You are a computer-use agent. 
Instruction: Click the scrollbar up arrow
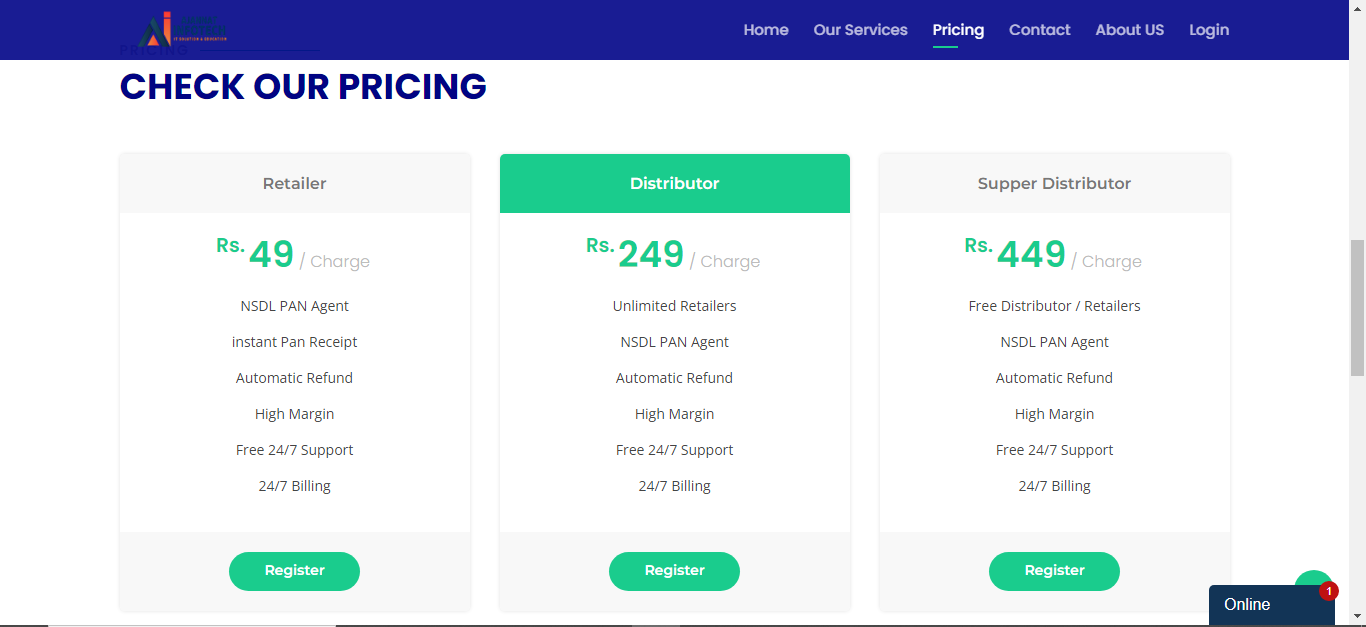point(1357,8)
